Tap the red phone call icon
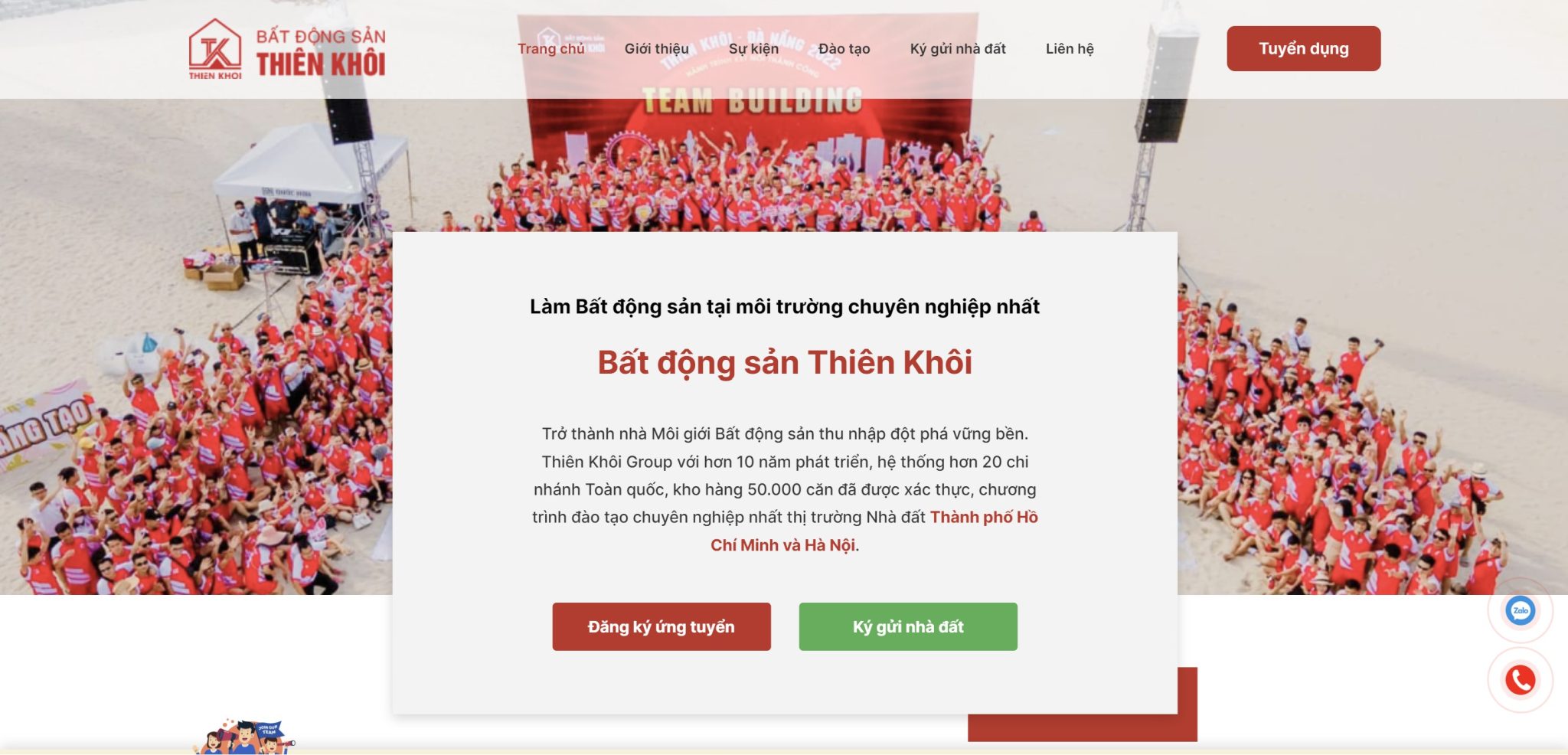 1520,680
